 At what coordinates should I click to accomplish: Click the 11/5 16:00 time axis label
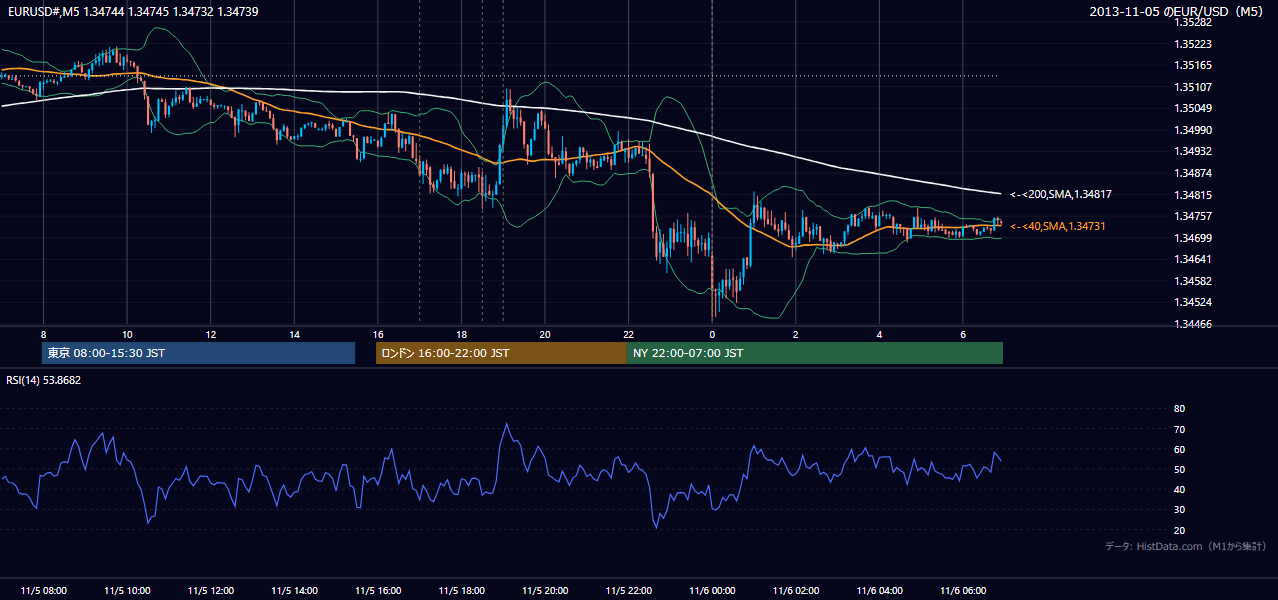click(x=377, y=590)
